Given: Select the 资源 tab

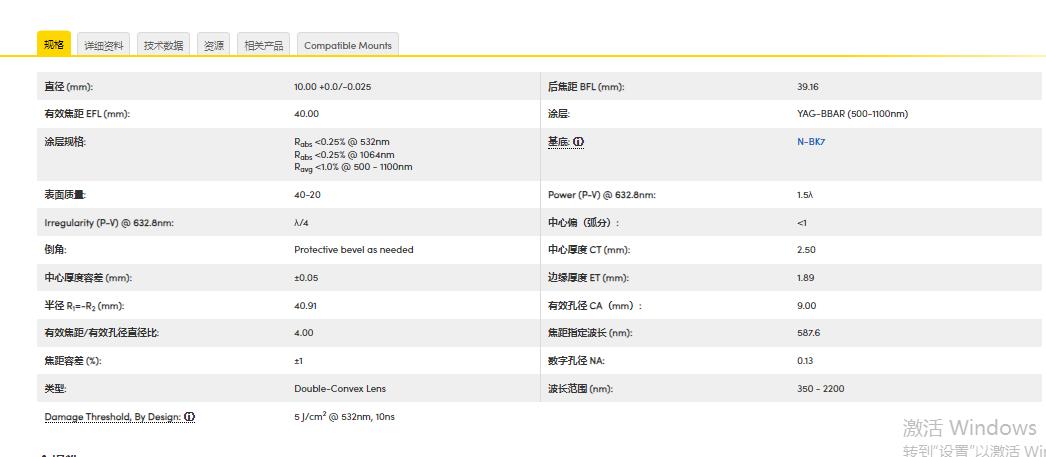Looking at the screenshot, I should (214, 45).
